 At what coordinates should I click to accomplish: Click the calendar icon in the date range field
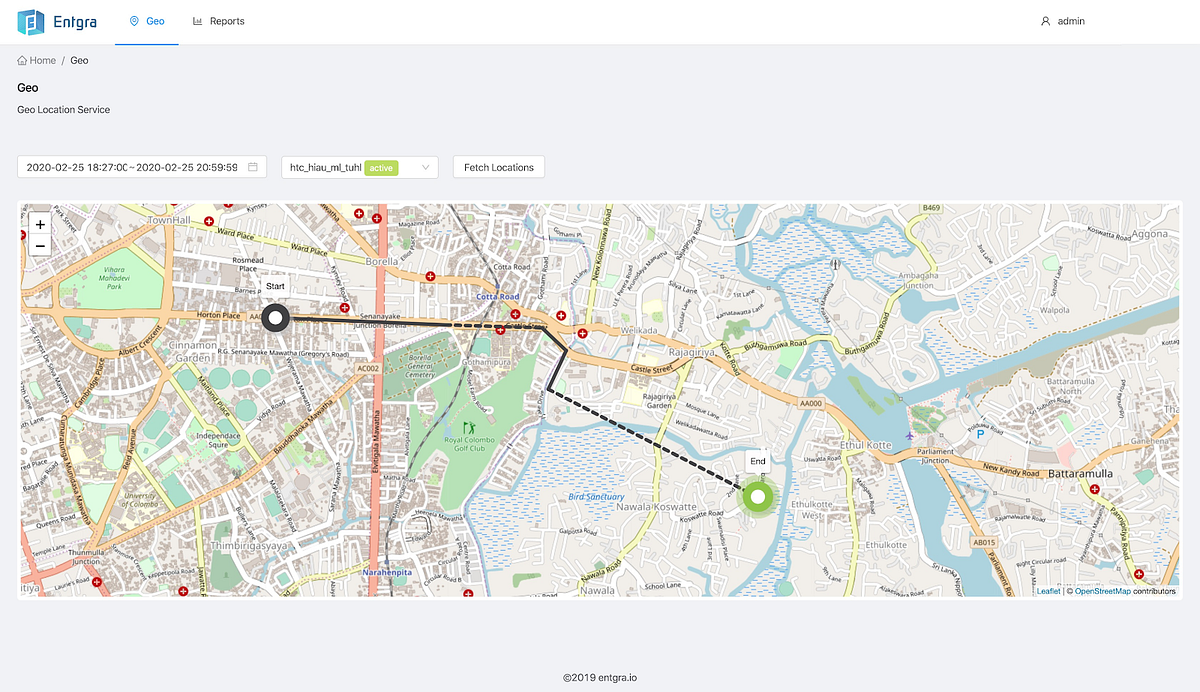click(254, 167)
